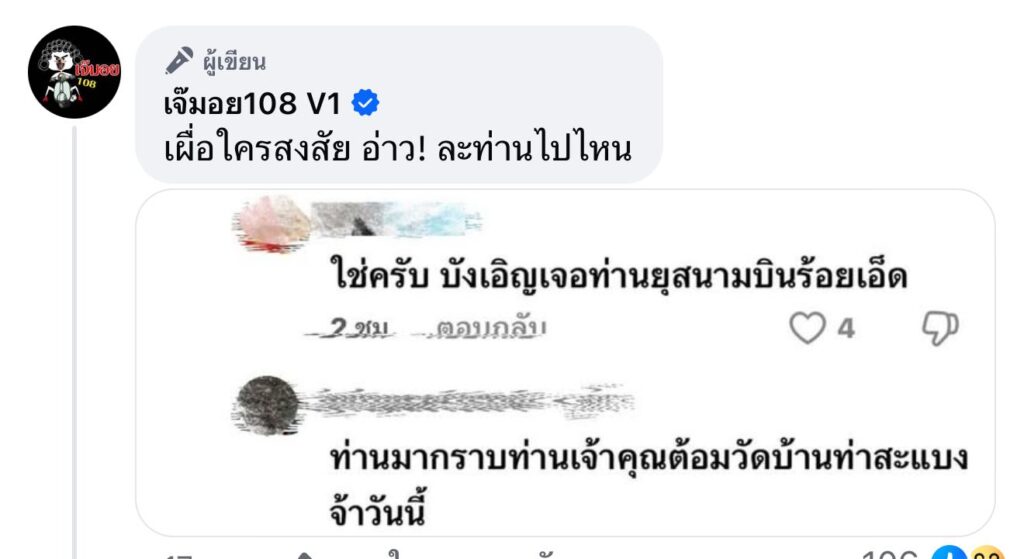Open the first commenter's blurred name

[397, 219]
